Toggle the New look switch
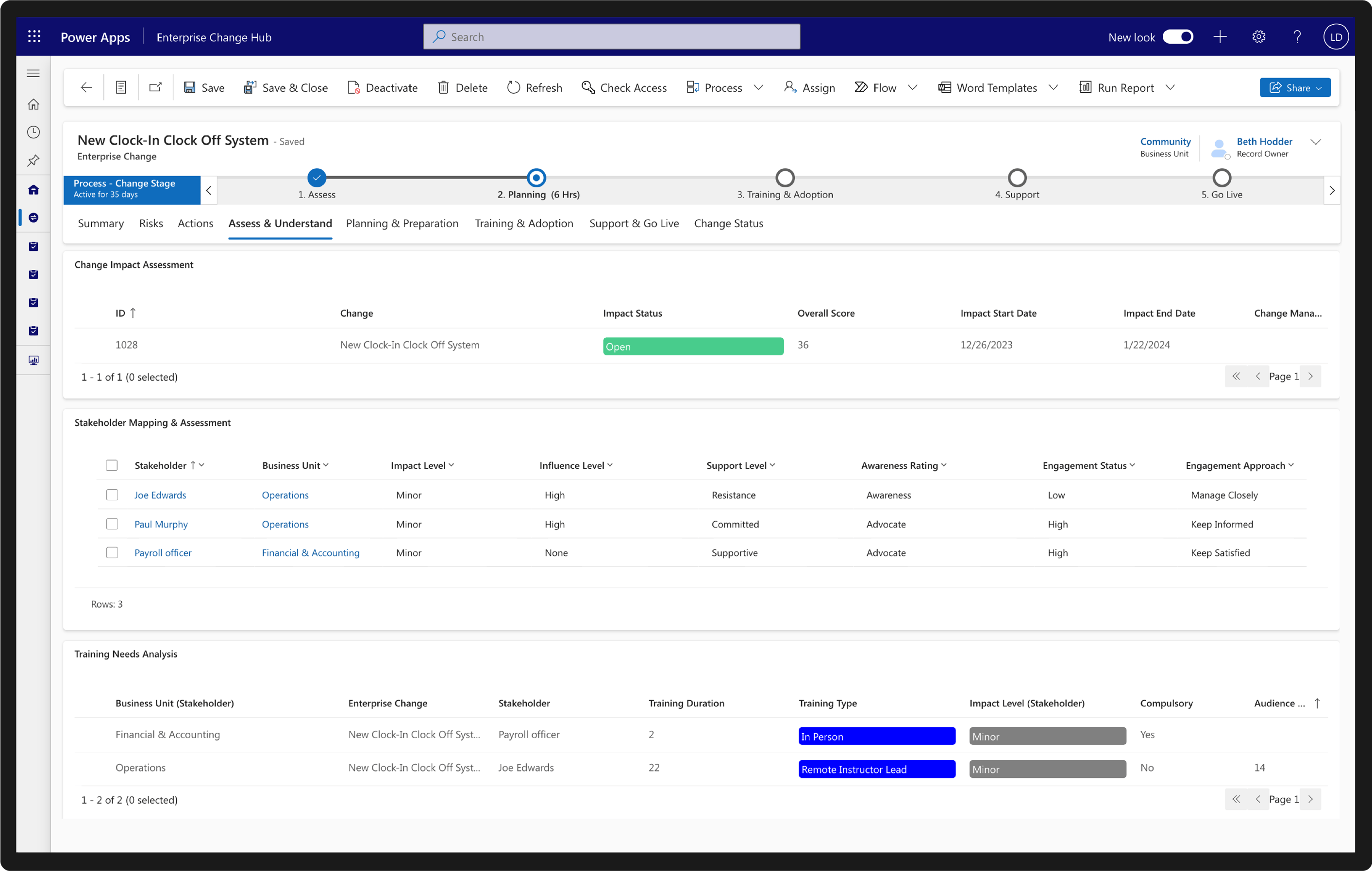 pyautogui.click(x=1178, y=37)
